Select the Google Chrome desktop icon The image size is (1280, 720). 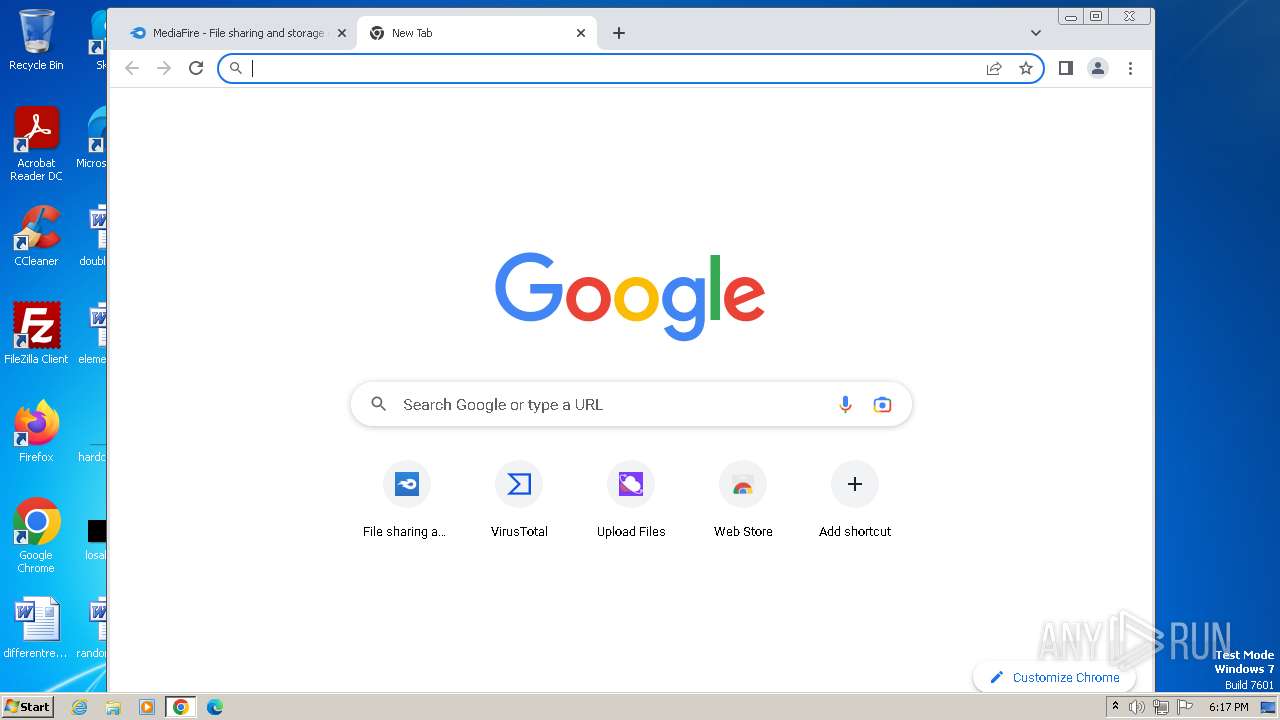(x=36, y=536)
